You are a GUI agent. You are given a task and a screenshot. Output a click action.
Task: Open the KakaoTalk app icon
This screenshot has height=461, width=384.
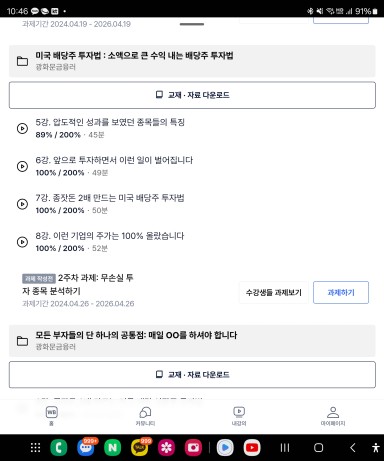click(x=139, y=447)
